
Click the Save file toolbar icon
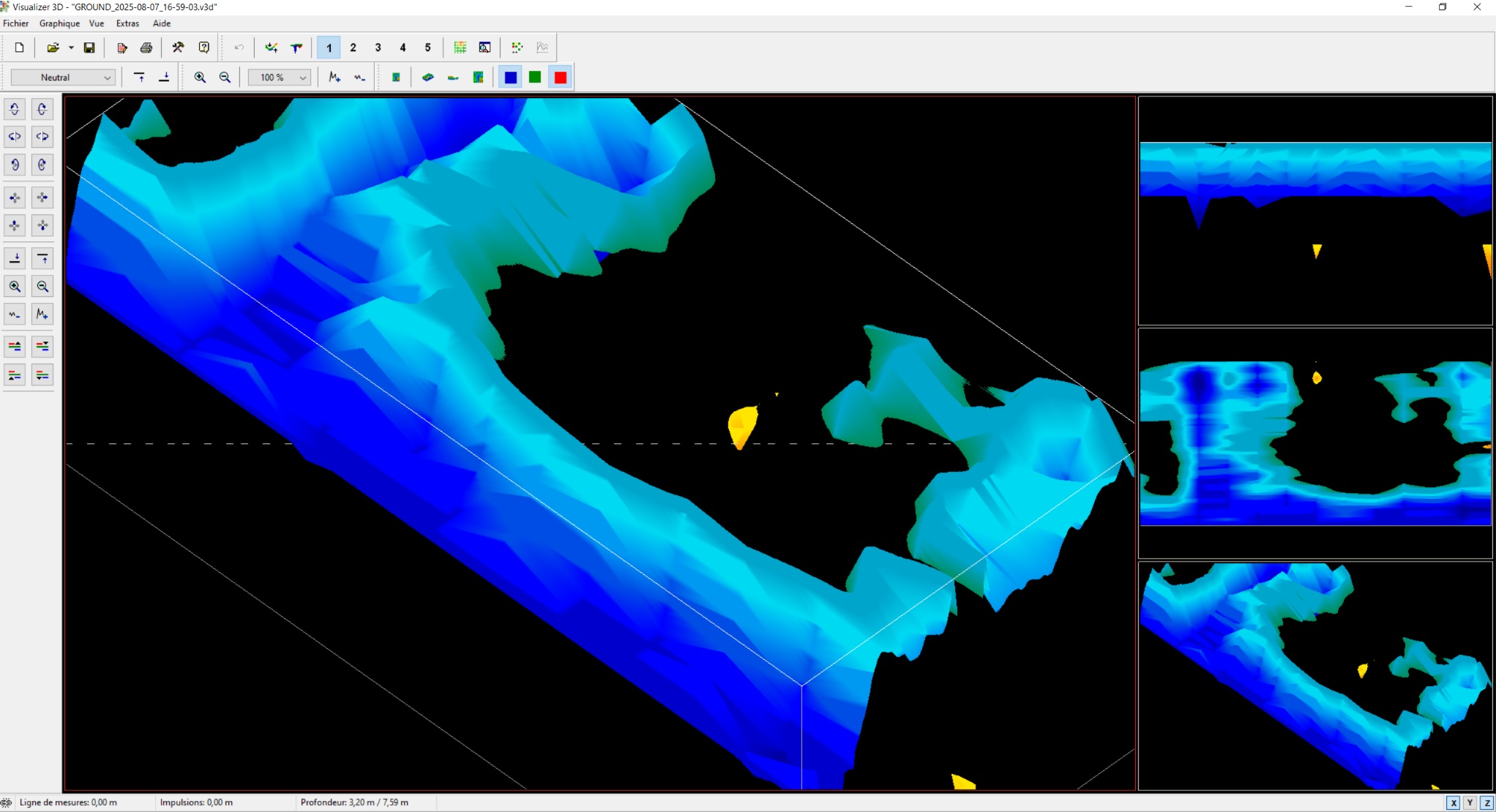(x=89, y=48)
